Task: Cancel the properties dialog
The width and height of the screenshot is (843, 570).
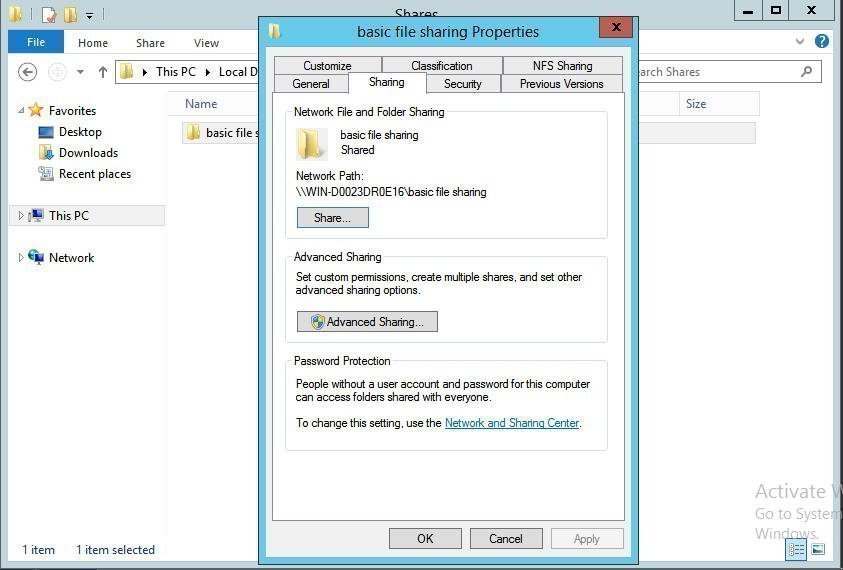Action: tap(506, 539)
